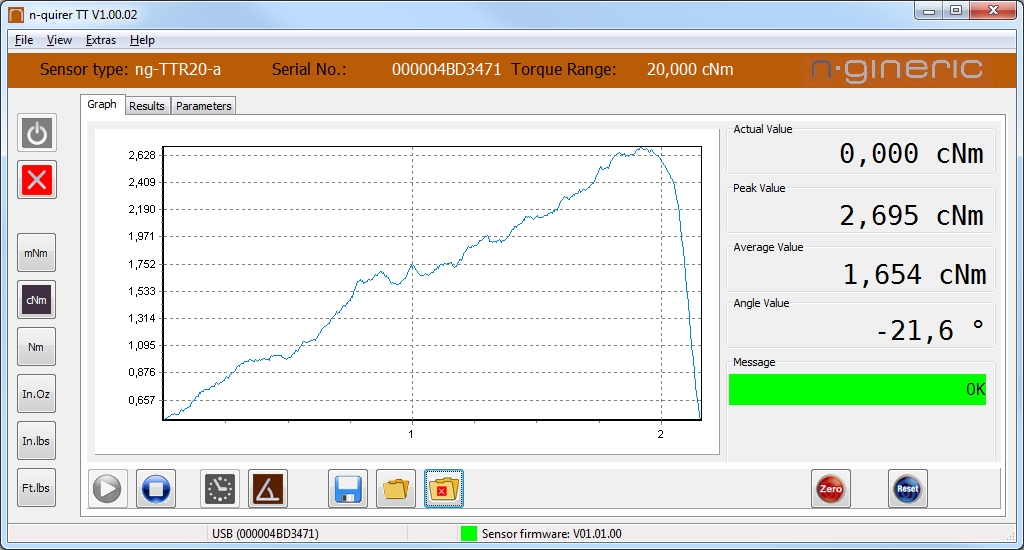Click the 2,628 y-axis label
Image resolution: width=1024 pixels, height=550 pixels.
(x=142, y=155)
